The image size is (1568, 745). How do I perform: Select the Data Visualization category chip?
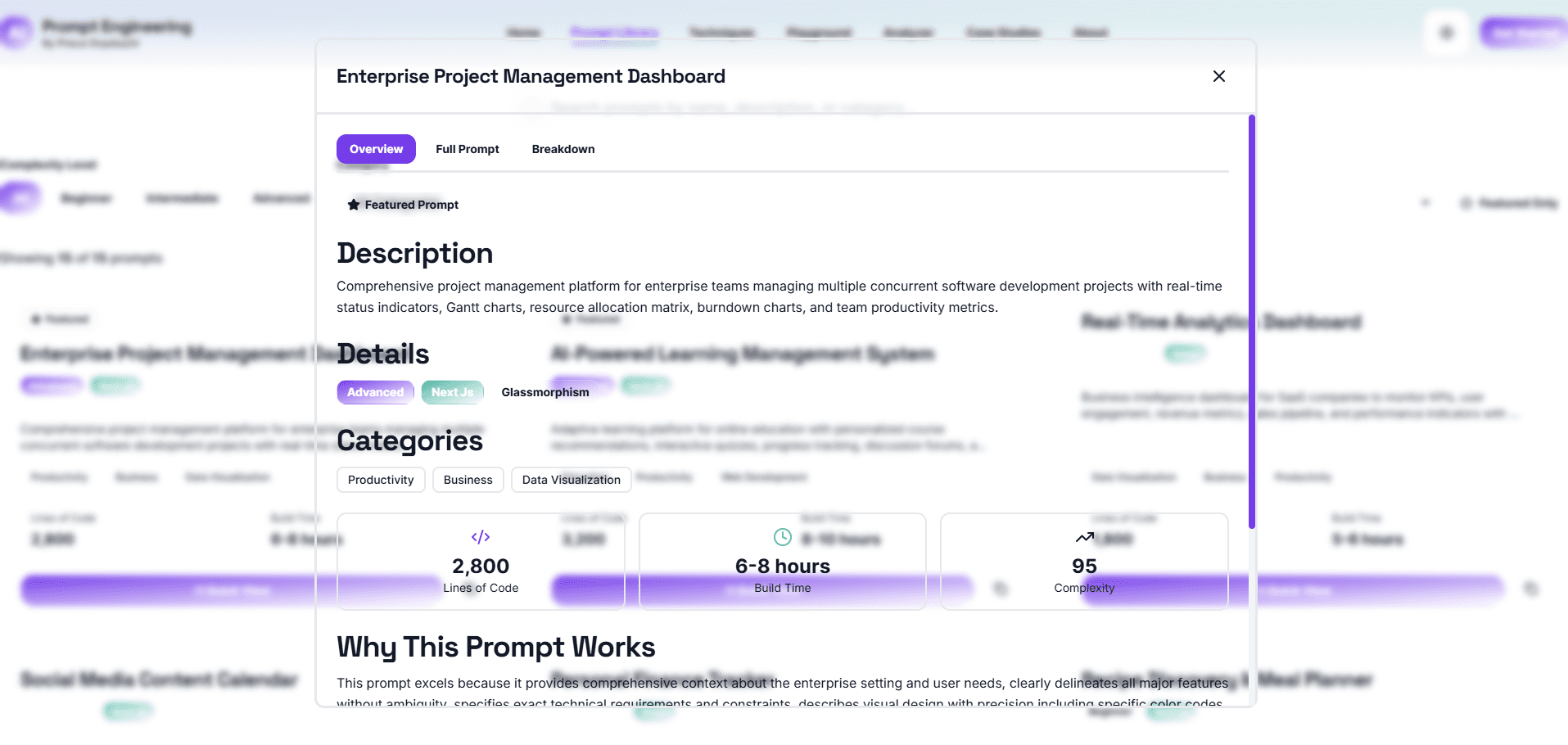571,480
